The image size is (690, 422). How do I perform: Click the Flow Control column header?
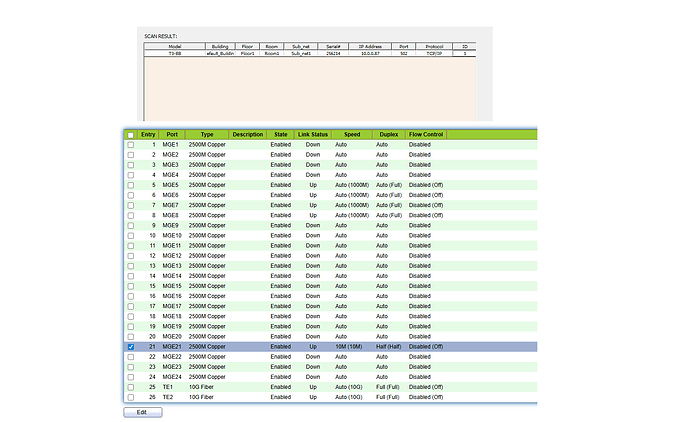pos(426,134)
